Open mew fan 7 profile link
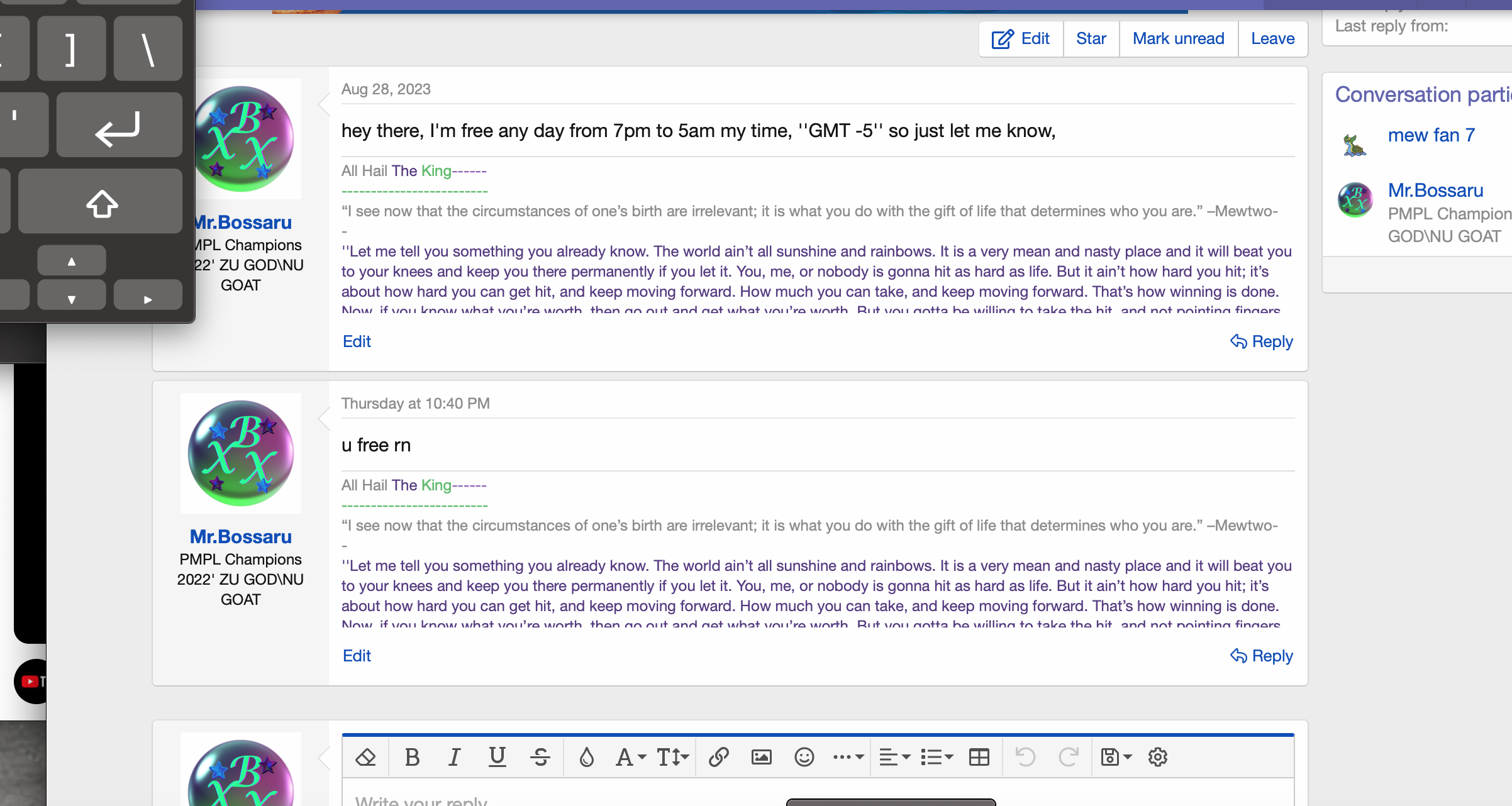1512x806 pixels. click(x=1431, y=135)
